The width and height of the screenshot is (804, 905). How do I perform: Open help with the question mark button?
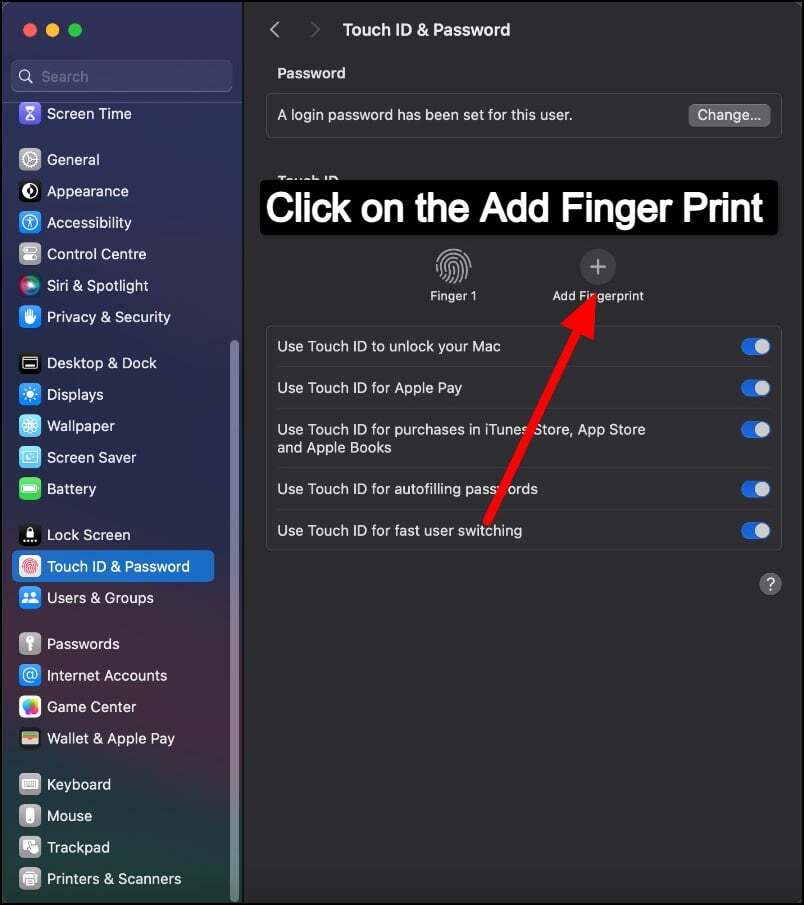pyautogui.click(x=770, y=584)
